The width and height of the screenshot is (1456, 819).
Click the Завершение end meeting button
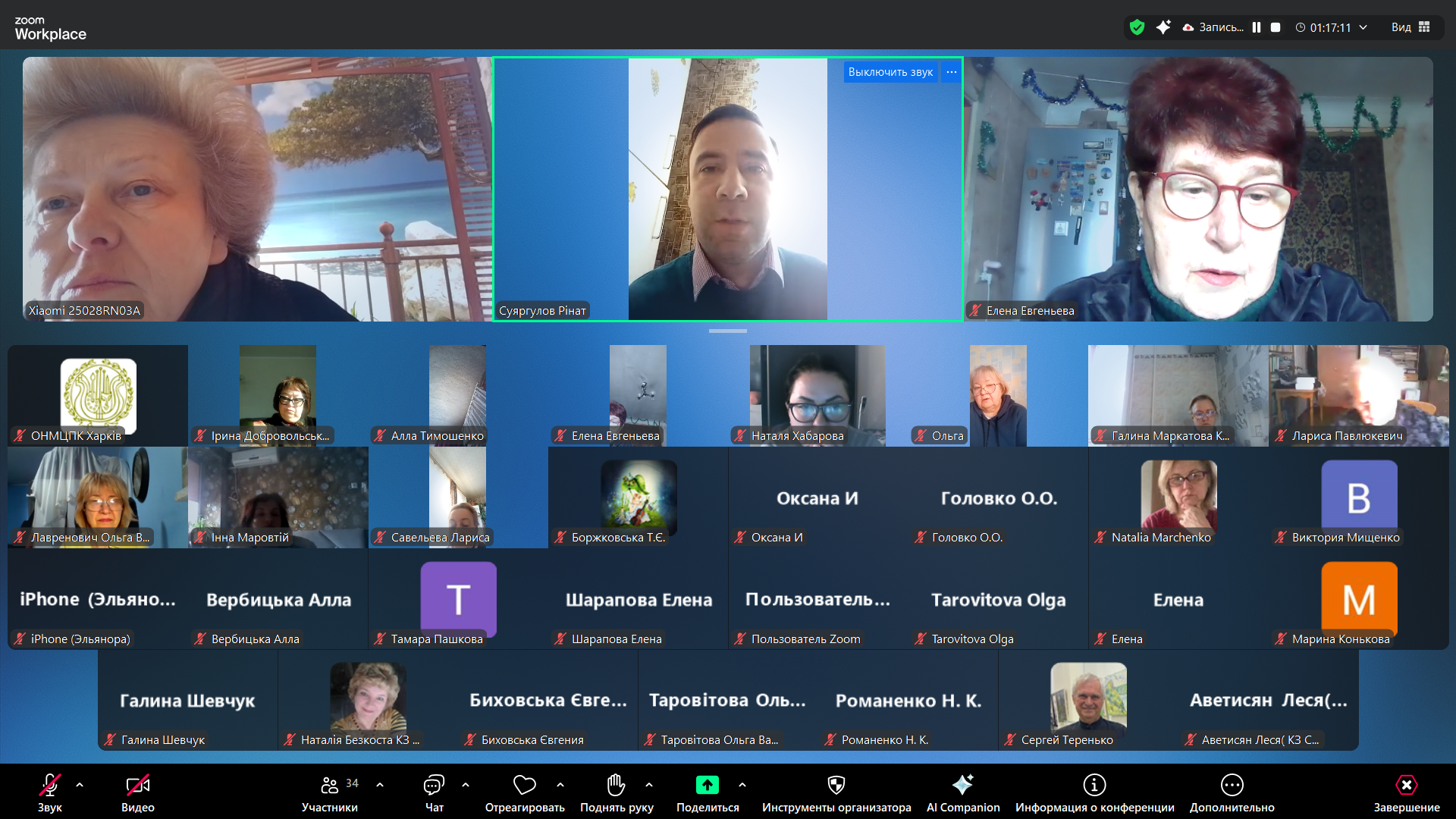(1406, 785)
